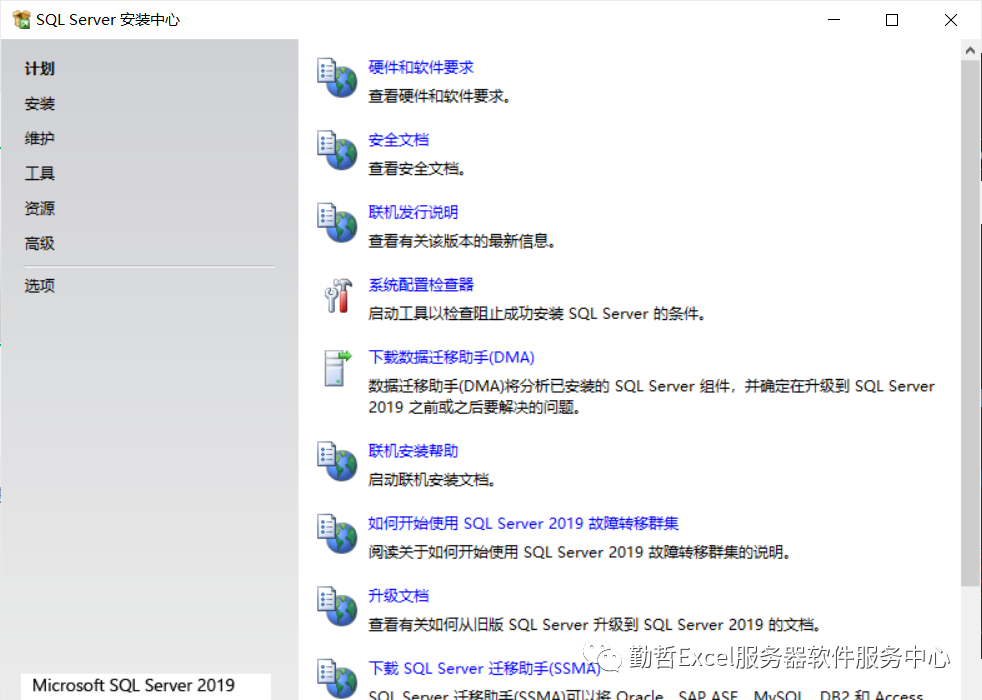Click the DMA description paragraph text
Viewport: 982px width, 700px height.
(651, 396)
